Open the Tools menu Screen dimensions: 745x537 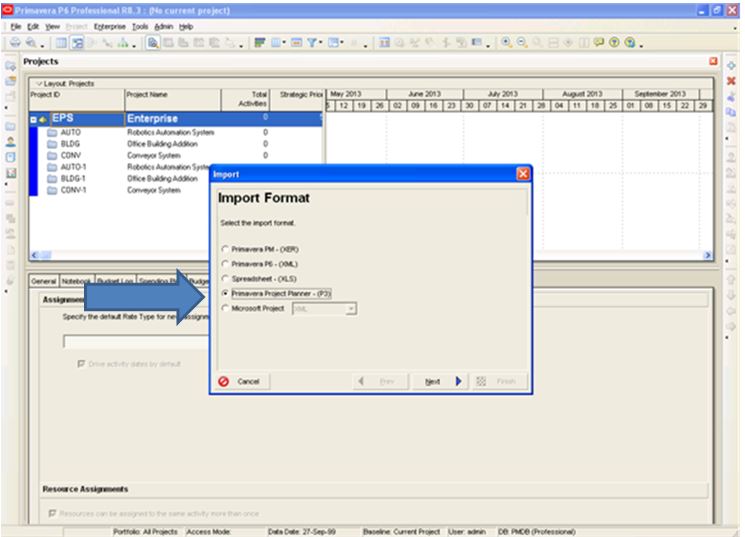point(141,25)
